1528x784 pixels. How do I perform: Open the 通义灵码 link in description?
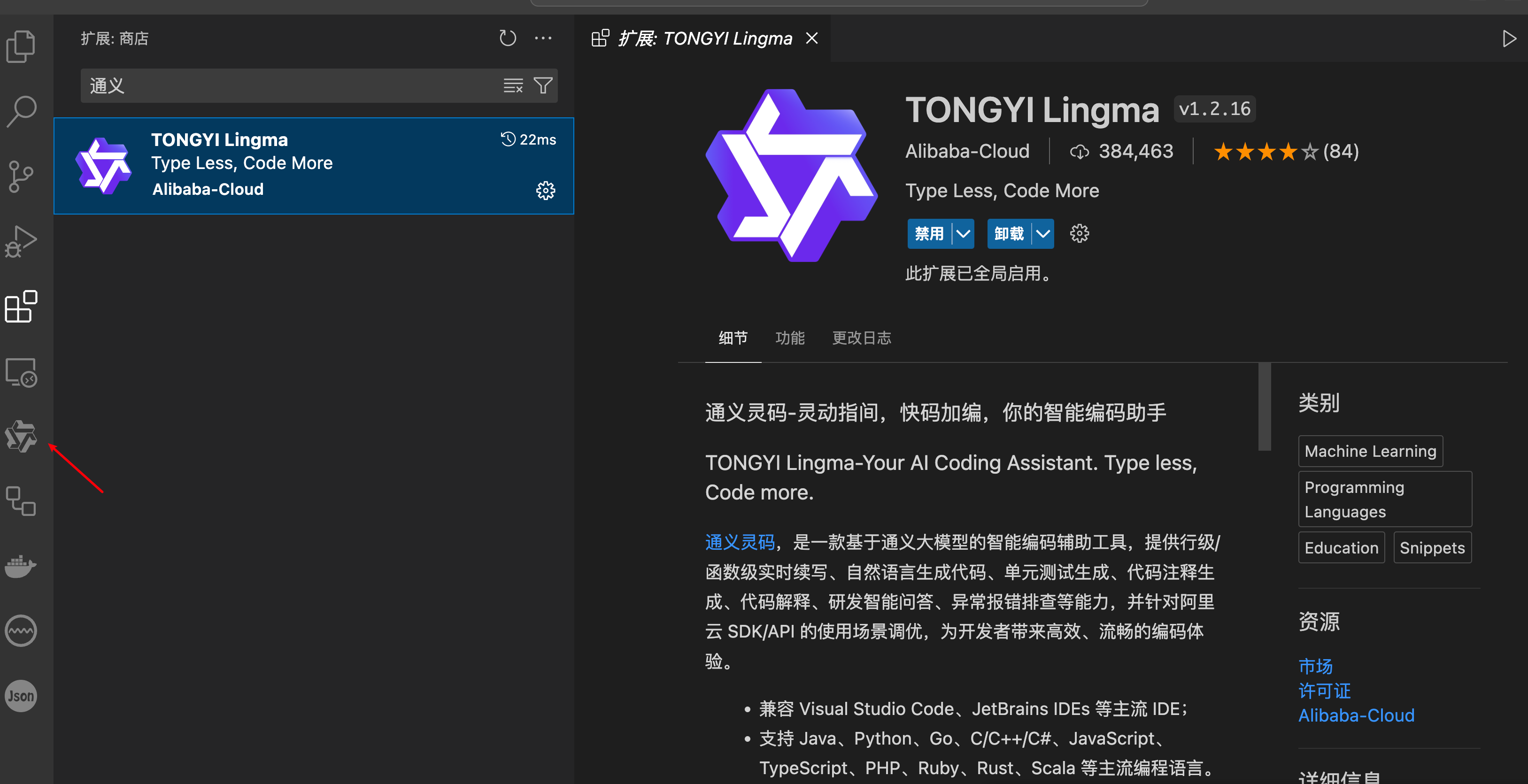pyautogui.click(x=739, y=541)
